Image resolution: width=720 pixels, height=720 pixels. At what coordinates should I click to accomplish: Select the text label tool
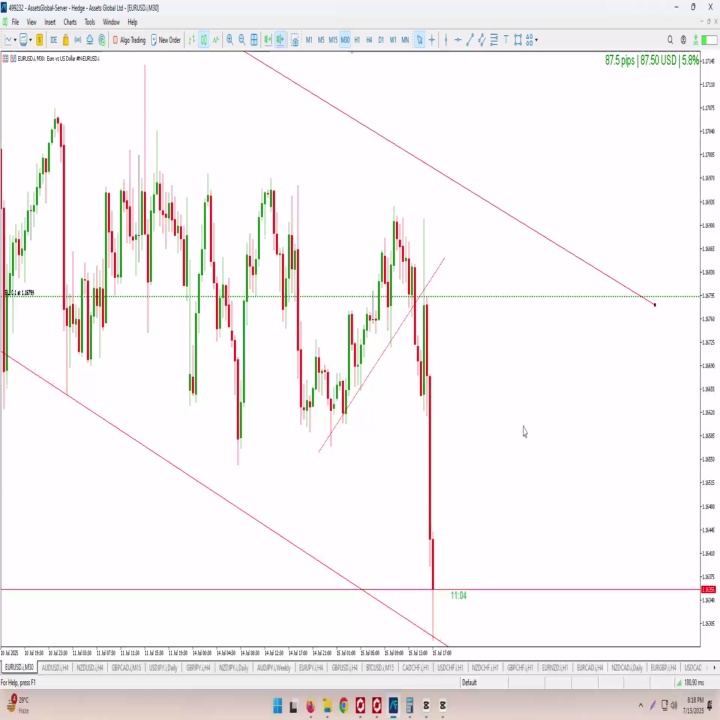pos(506,40)
